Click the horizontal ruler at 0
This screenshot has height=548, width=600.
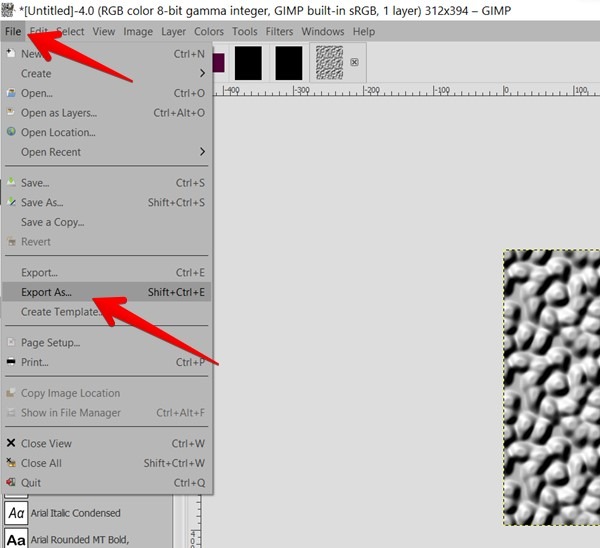click(x=506, y=90)
